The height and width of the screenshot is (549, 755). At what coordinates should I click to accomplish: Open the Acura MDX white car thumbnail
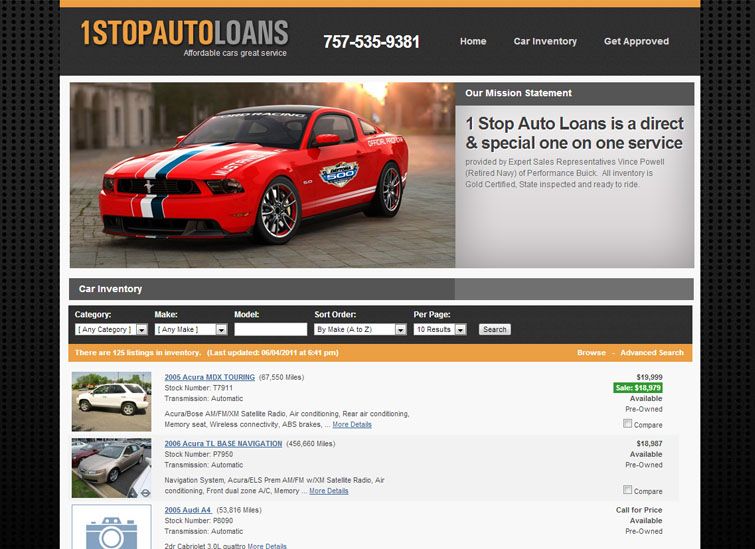(x=111, y=401)
